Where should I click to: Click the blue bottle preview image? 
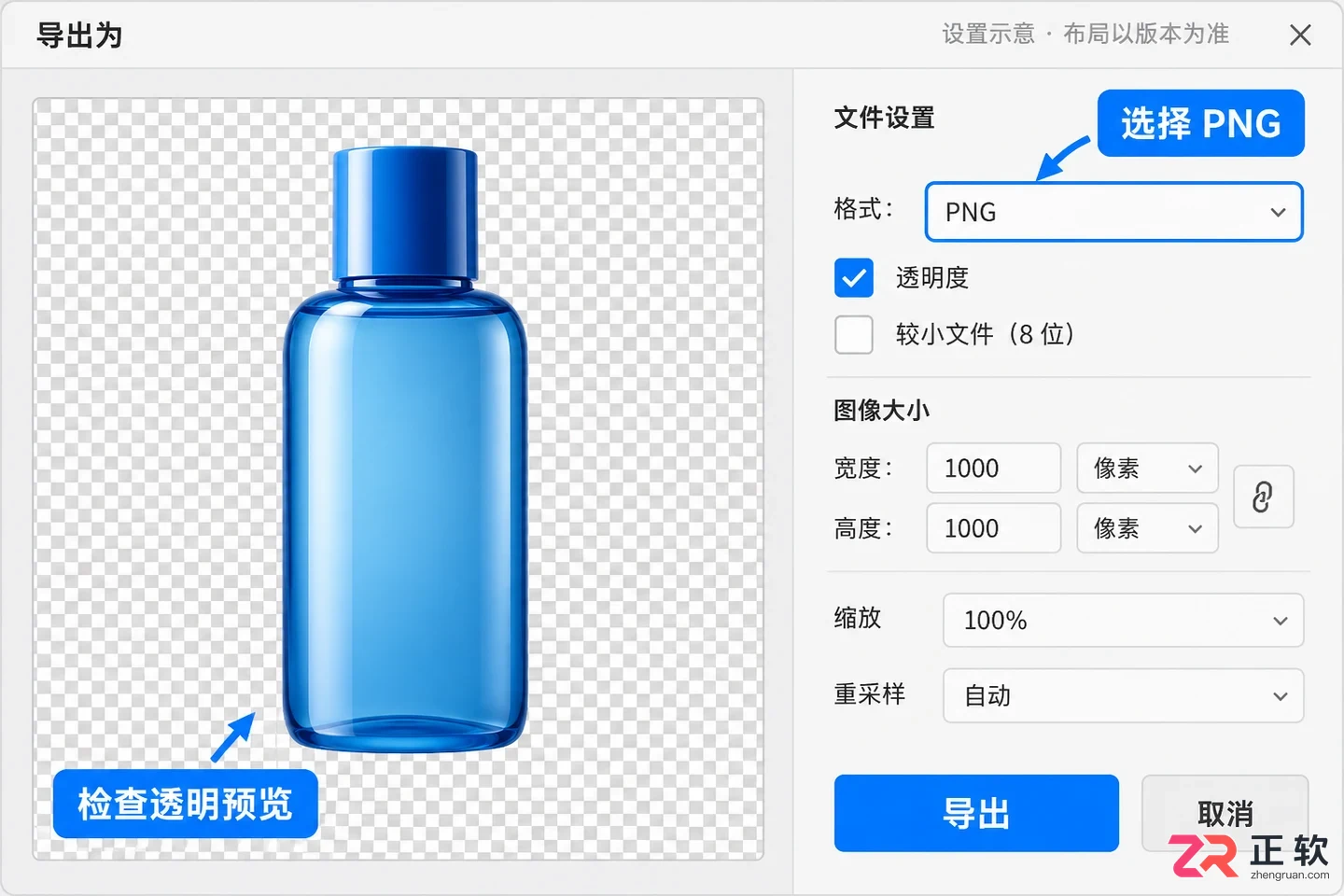click(x=405, y=450)
